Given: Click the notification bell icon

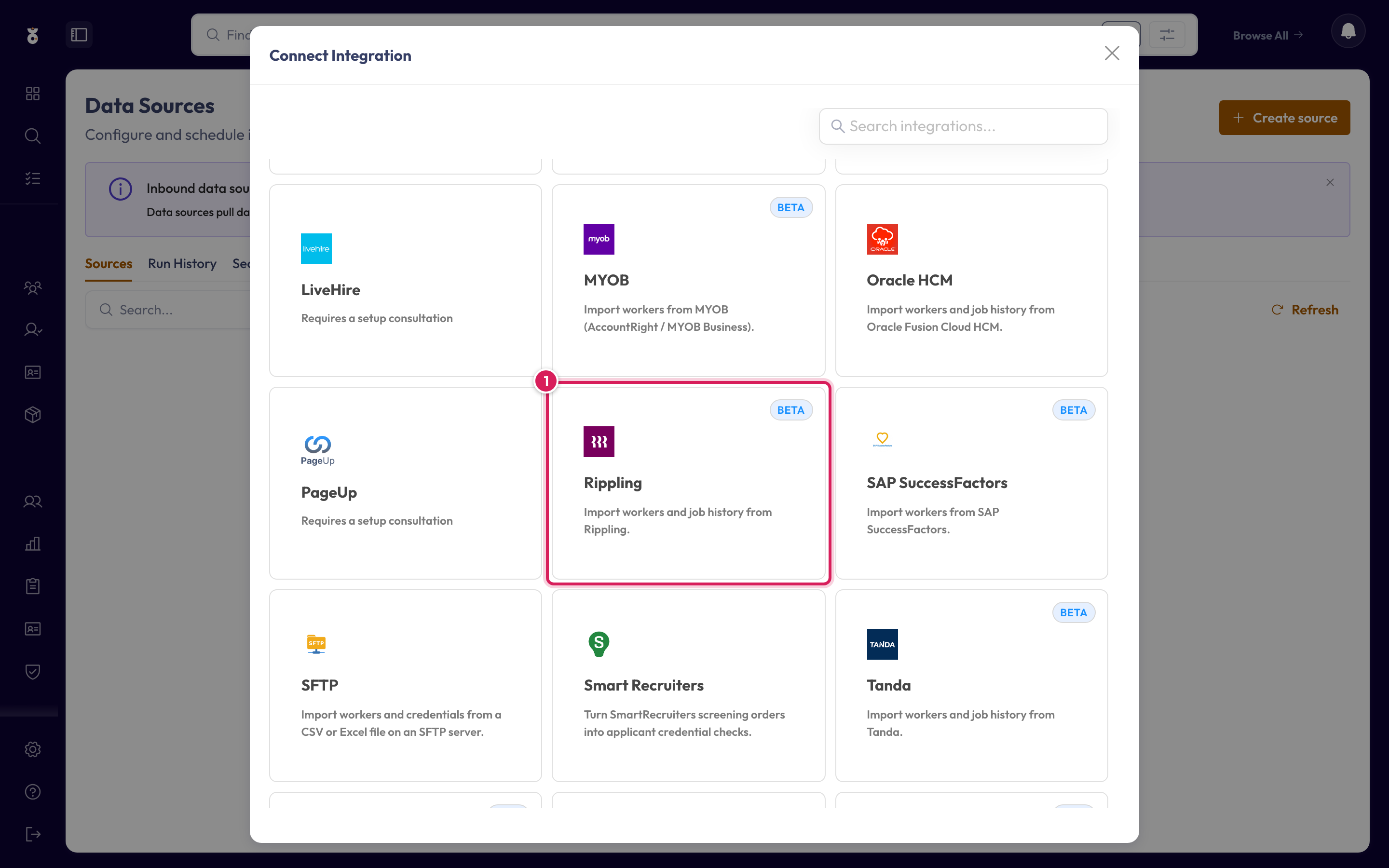Looking at the screenshot, I should [1348, 31].
